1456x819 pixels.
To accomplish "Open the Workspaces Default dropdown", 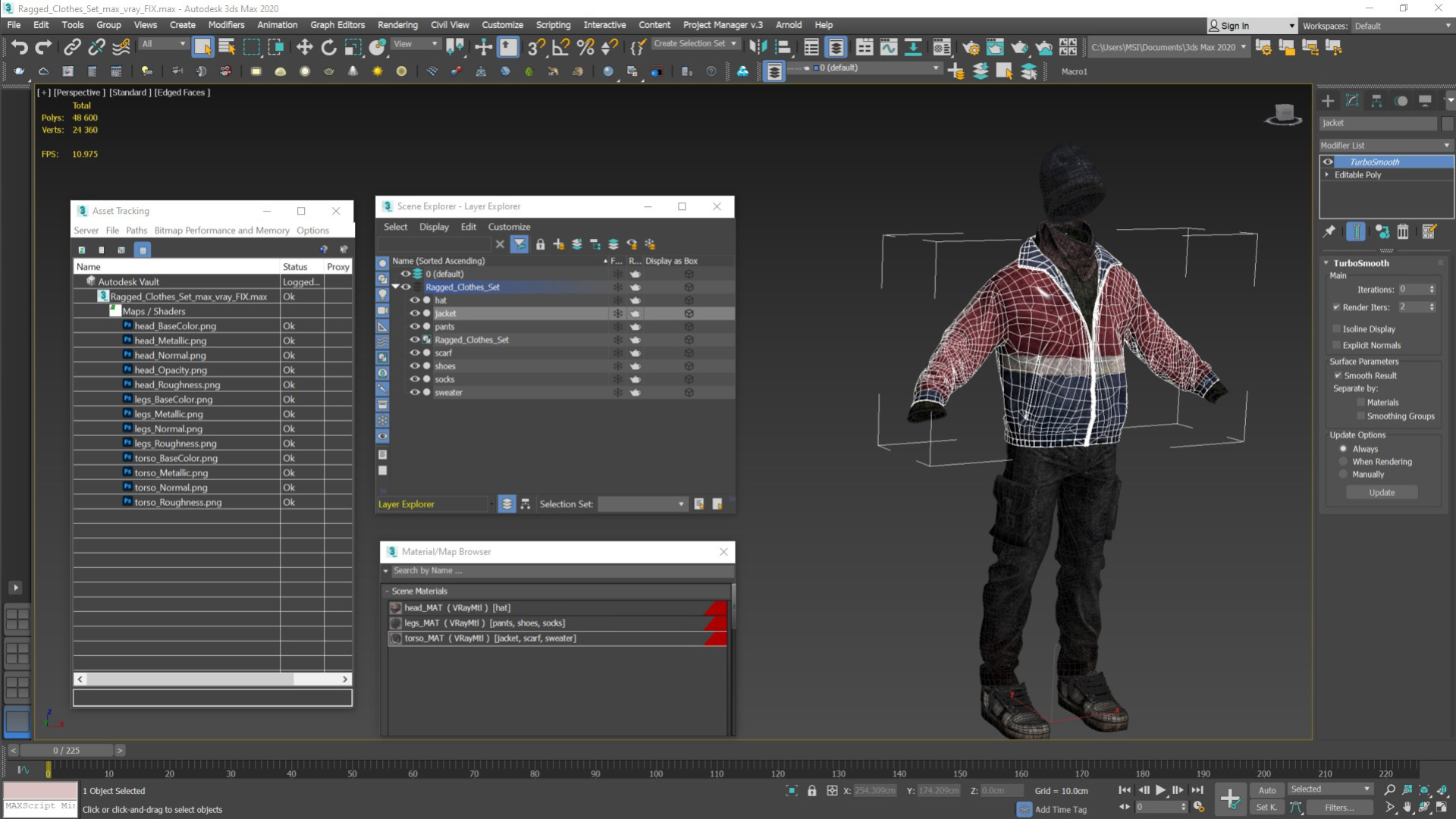I will (x=1401, y=26).
